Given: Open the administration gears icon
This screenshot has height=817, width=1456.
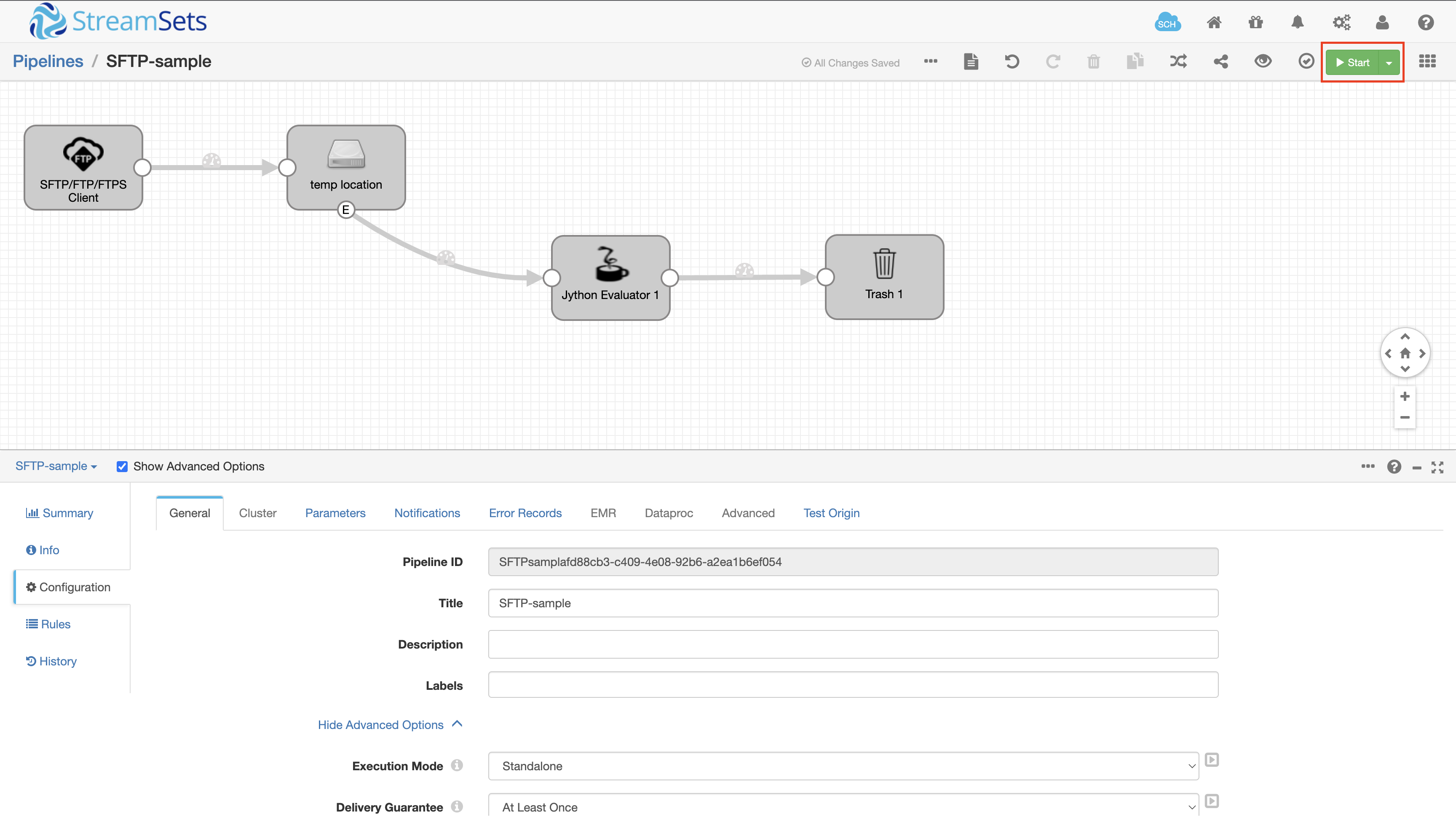Looking at the screenshot, I should [1341, 22].
